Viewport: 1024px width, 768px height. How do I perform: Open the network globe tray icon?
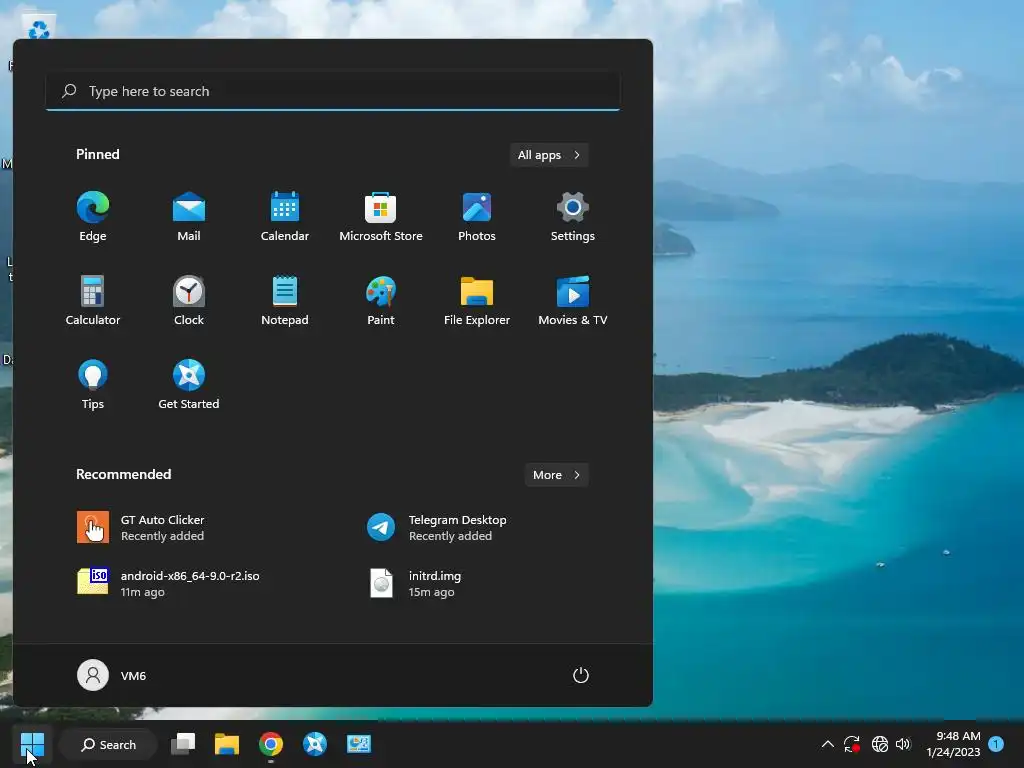click(x=880, y=744)
